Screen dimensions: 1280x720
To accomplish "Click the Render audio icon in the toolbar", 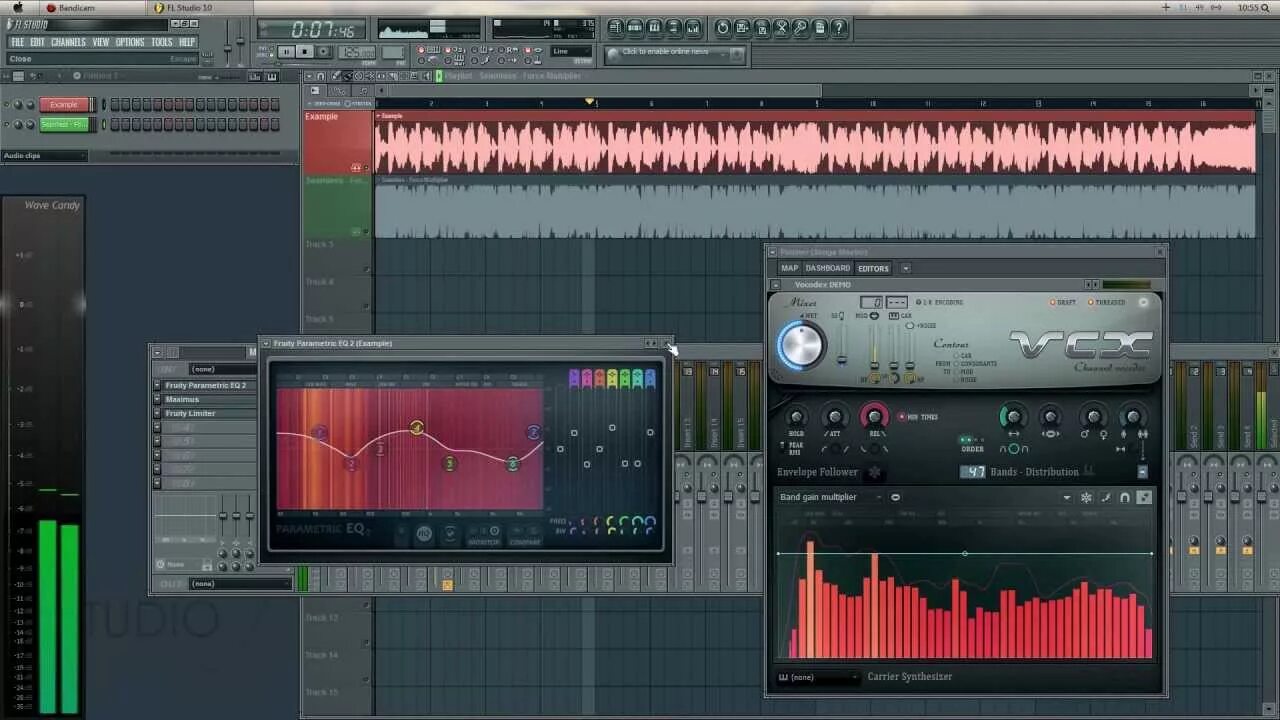I will (x=762, y=28).
